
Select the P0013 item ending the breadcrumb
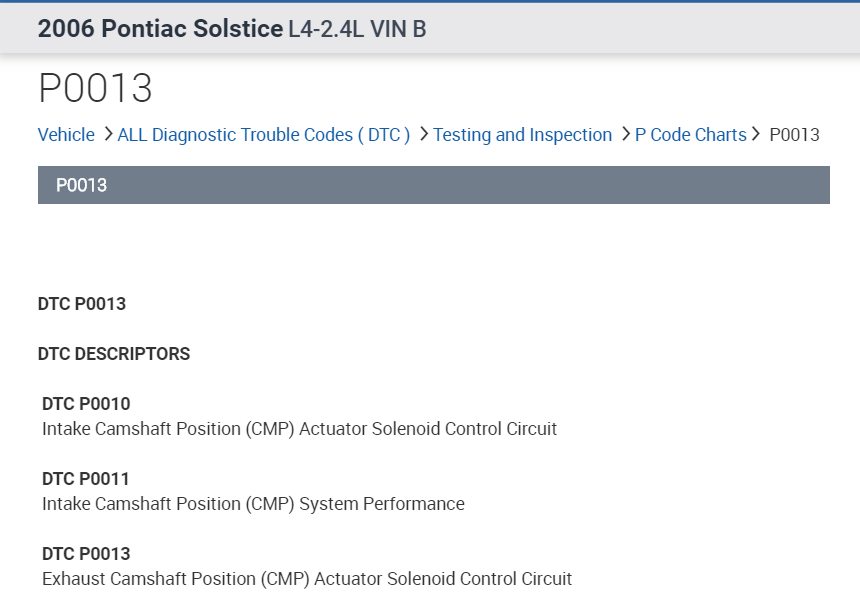(794, 135)
